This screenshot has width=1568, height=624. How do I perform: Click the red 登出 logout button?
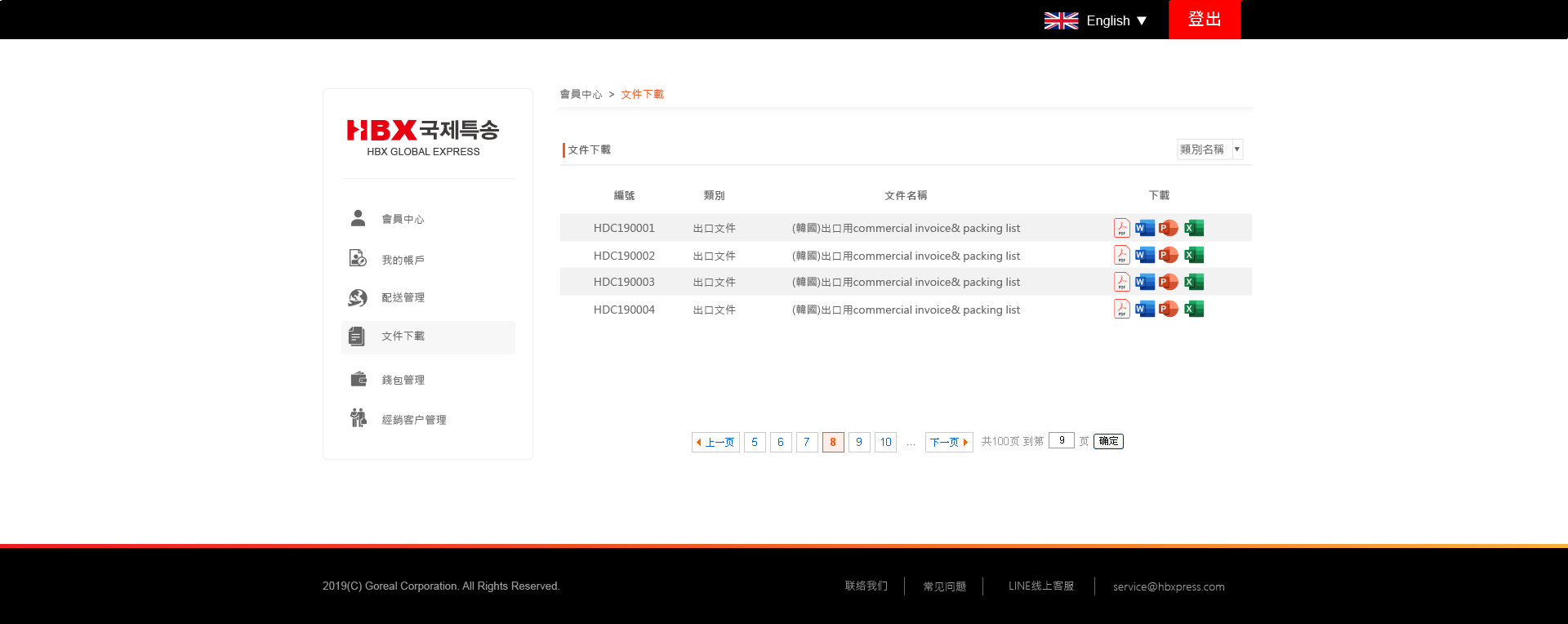click(x=1204, y=20)
